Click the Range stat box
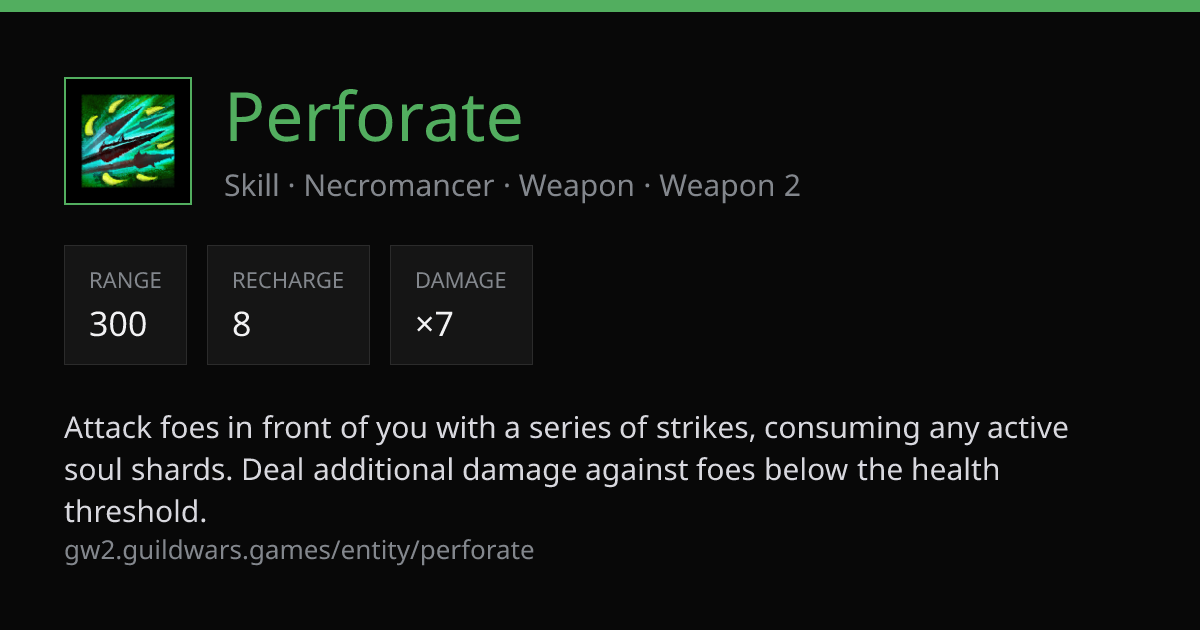1200x630 pixels. click(125, 305)
